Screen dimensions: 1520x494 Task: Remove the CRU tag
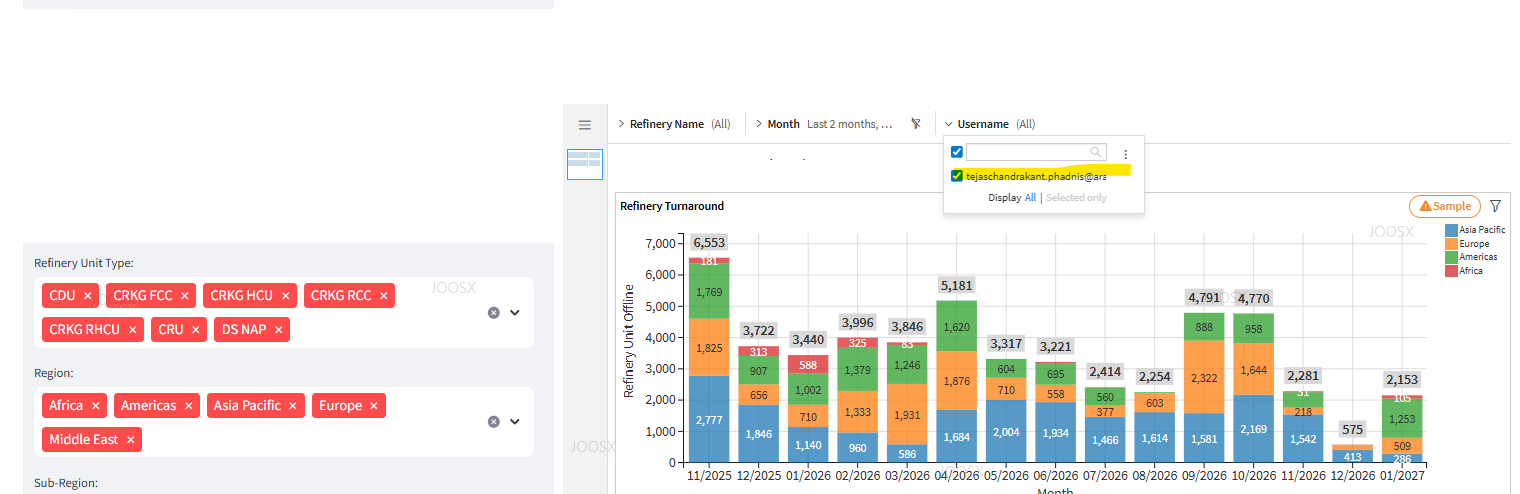click(196, 329)
